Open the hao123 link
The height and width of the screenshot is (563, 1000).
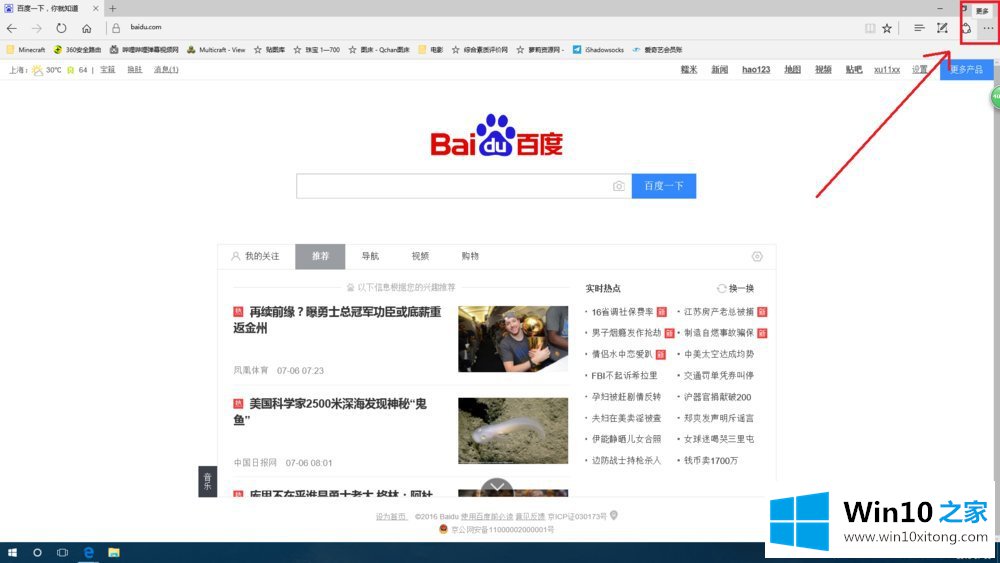click(x=756, y=69)
